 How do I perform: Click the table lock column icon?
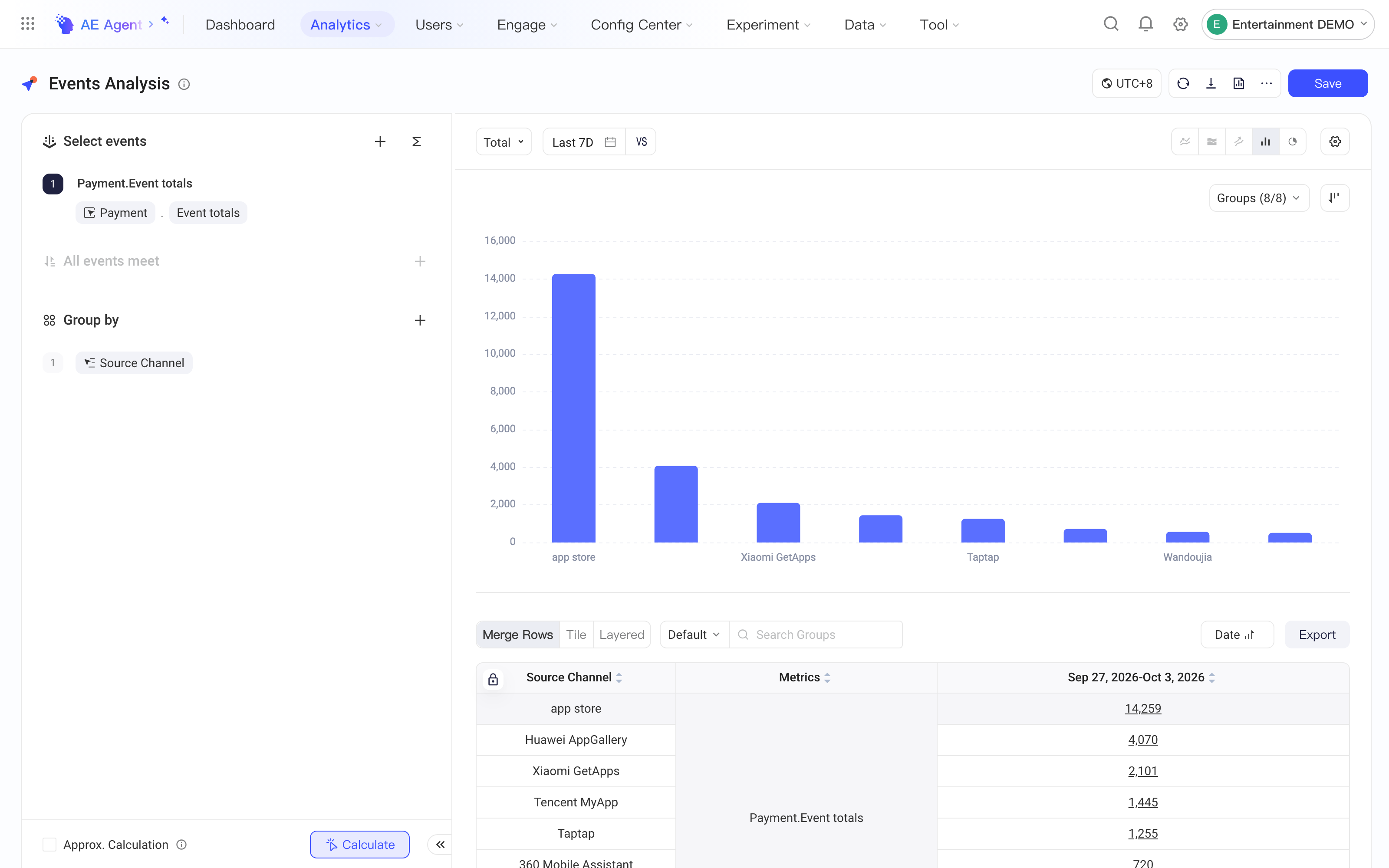pos(493,679)
